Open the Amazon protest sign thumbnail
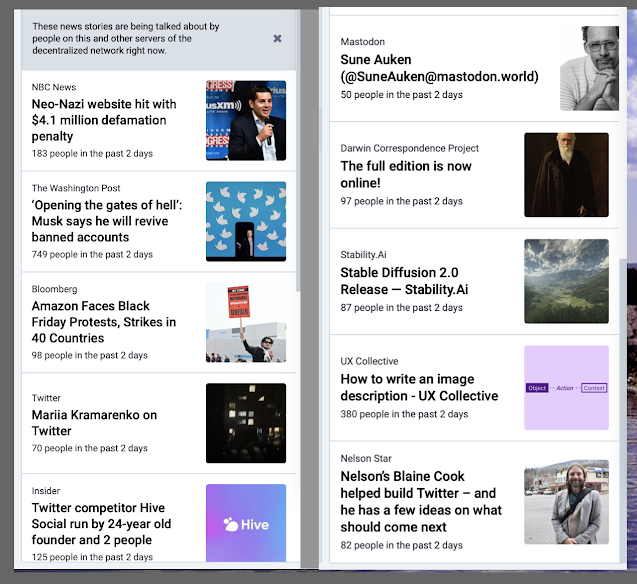 (246, 322)
